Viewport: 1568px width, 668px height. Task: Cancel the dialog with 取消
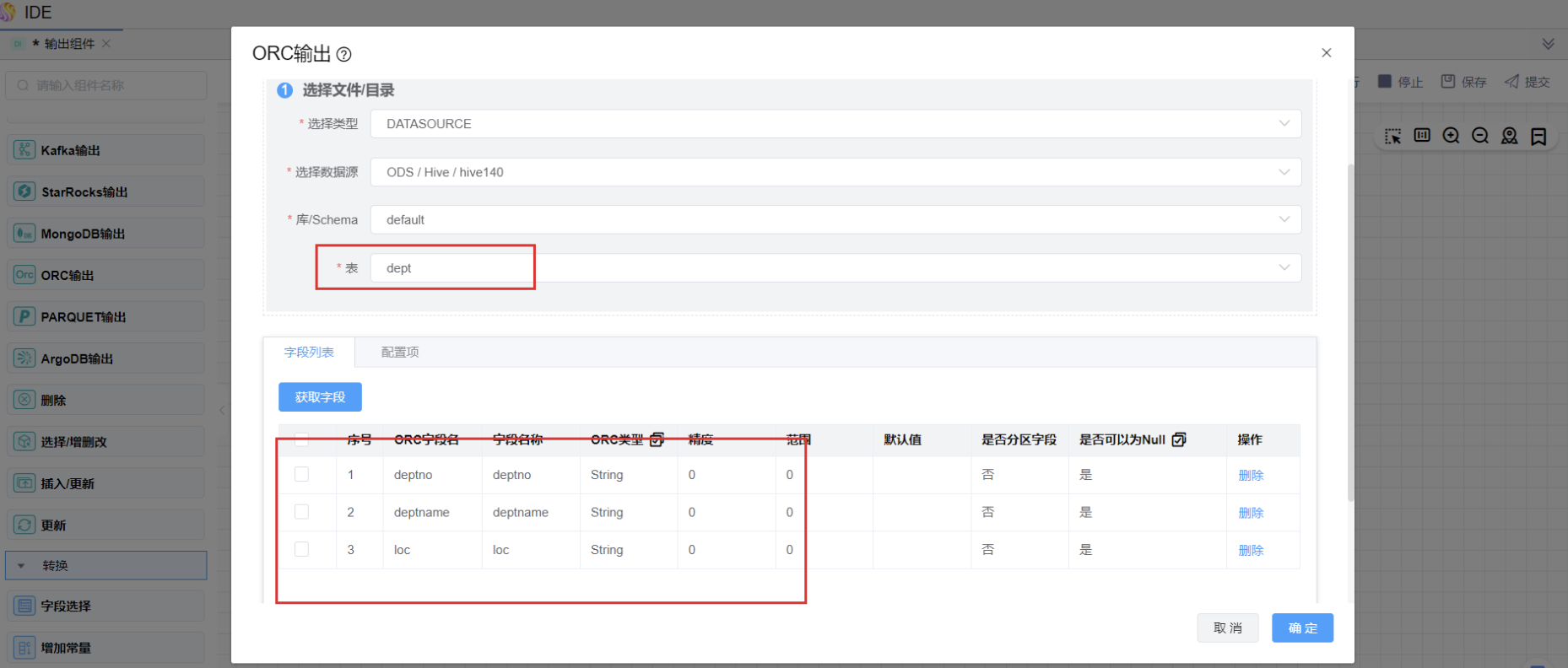pyautogui.click(x=1228, y=628)
